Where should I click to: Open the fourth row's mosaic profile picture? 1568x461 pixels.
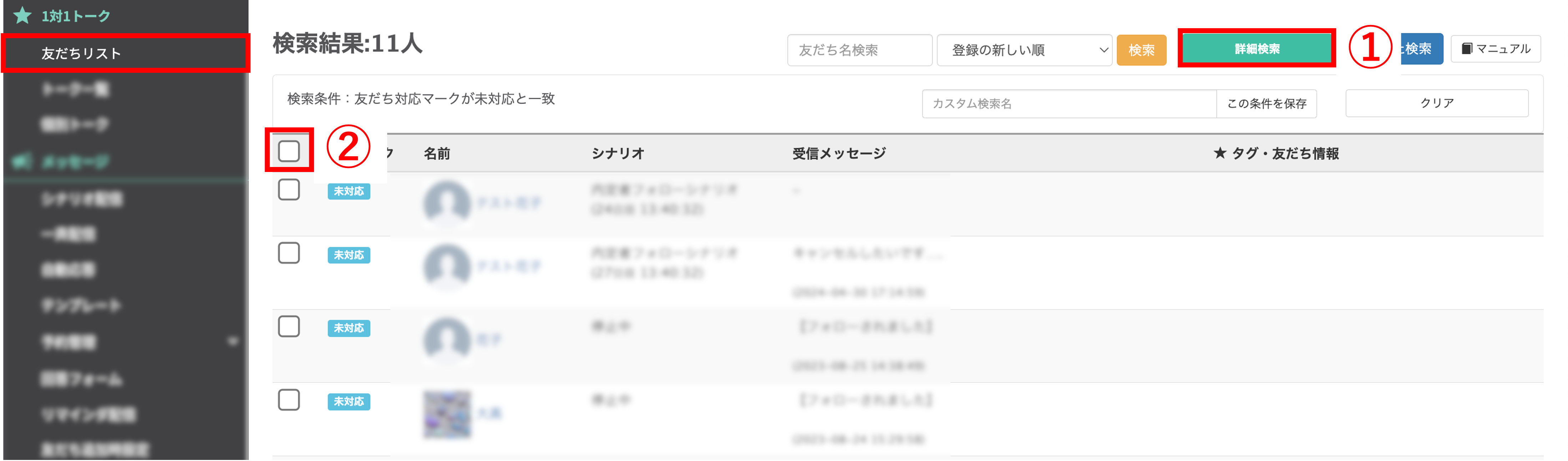[447, 414]
